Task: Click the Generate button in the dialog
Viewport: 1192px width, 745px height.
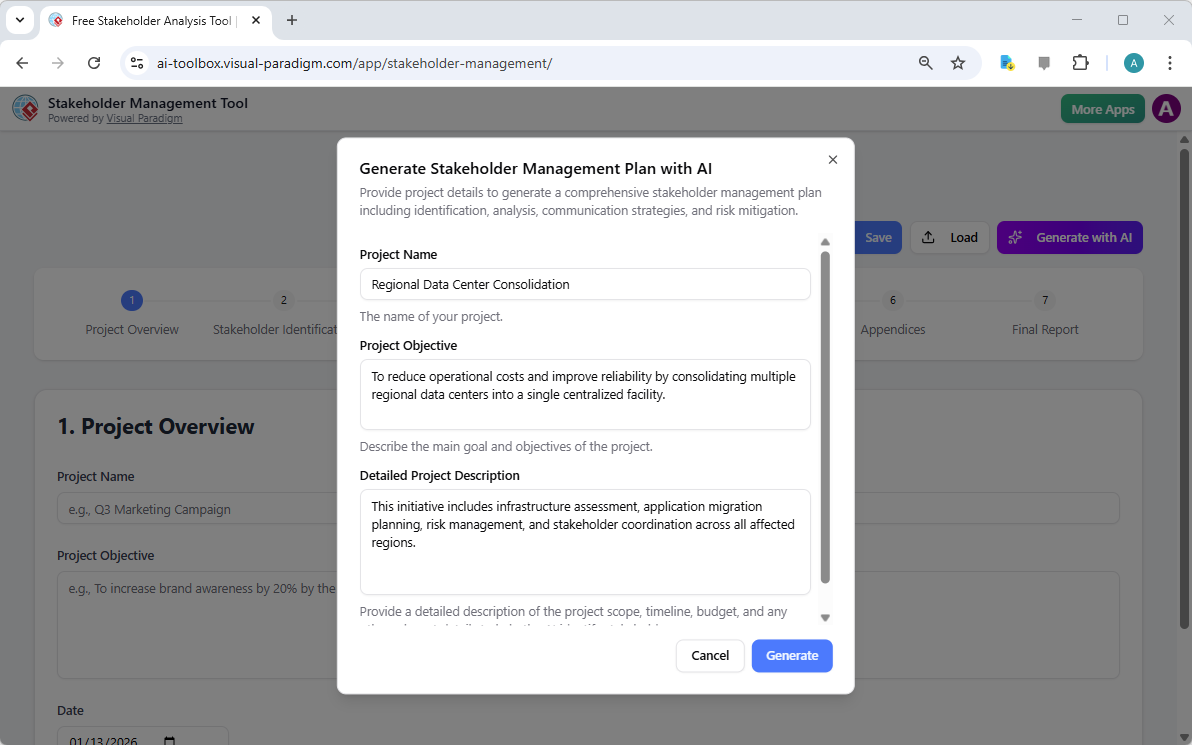Action: click(x=792, y=655)
